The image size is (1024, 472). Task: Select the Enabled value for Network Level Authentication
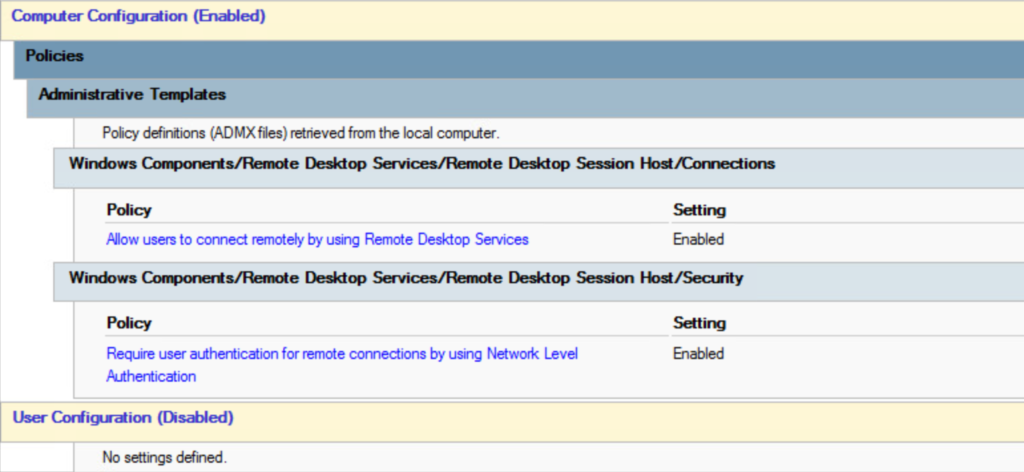[x=698, y=354]
